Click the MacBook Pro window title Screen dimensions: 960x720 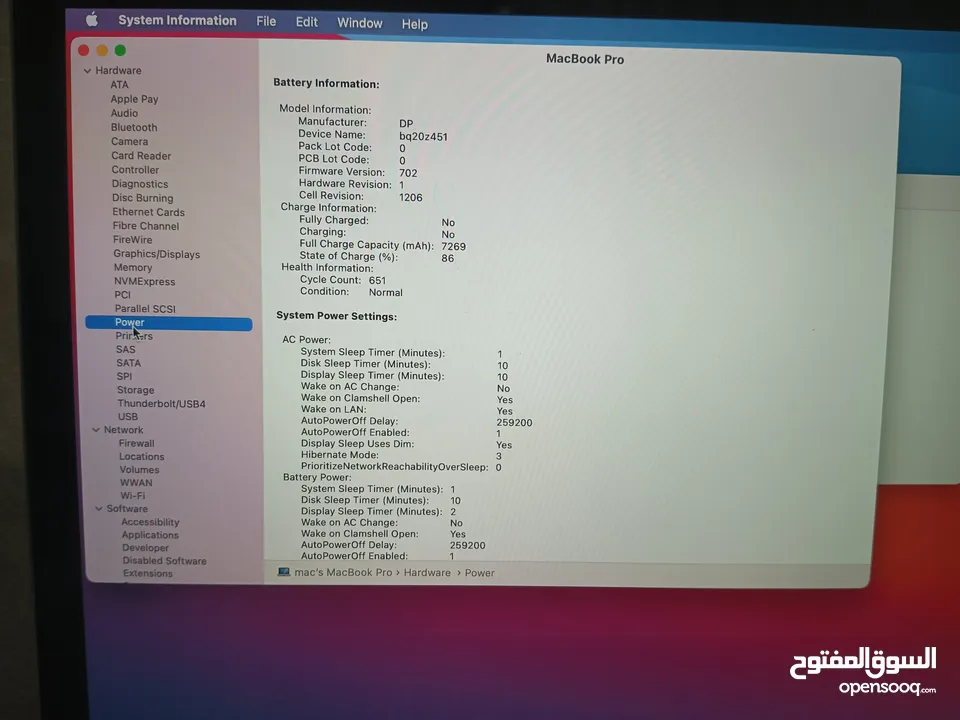(585, 59)
